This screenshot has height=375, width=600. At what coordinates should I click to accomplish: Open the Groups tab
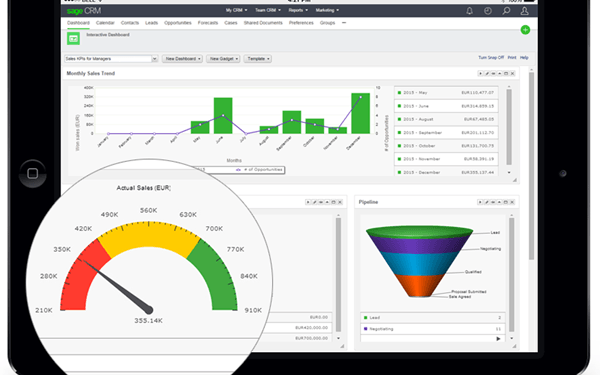pos(327,23)
